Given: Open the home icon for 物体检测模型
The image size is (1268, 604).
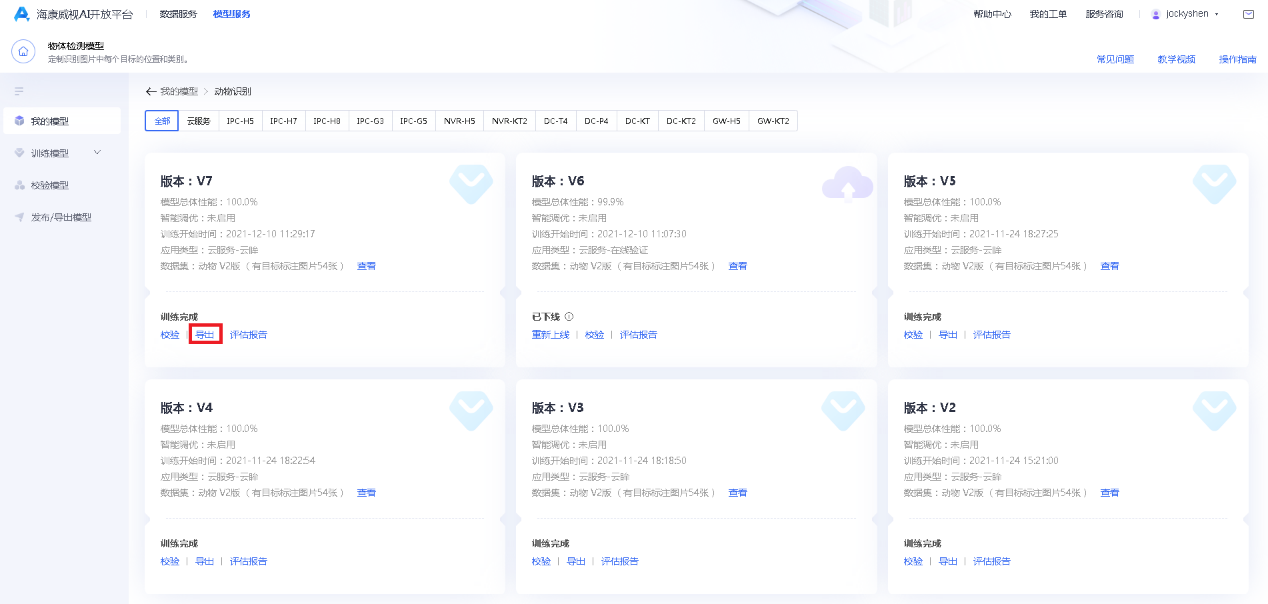Looking at the screenshot, I should (22, 50).
